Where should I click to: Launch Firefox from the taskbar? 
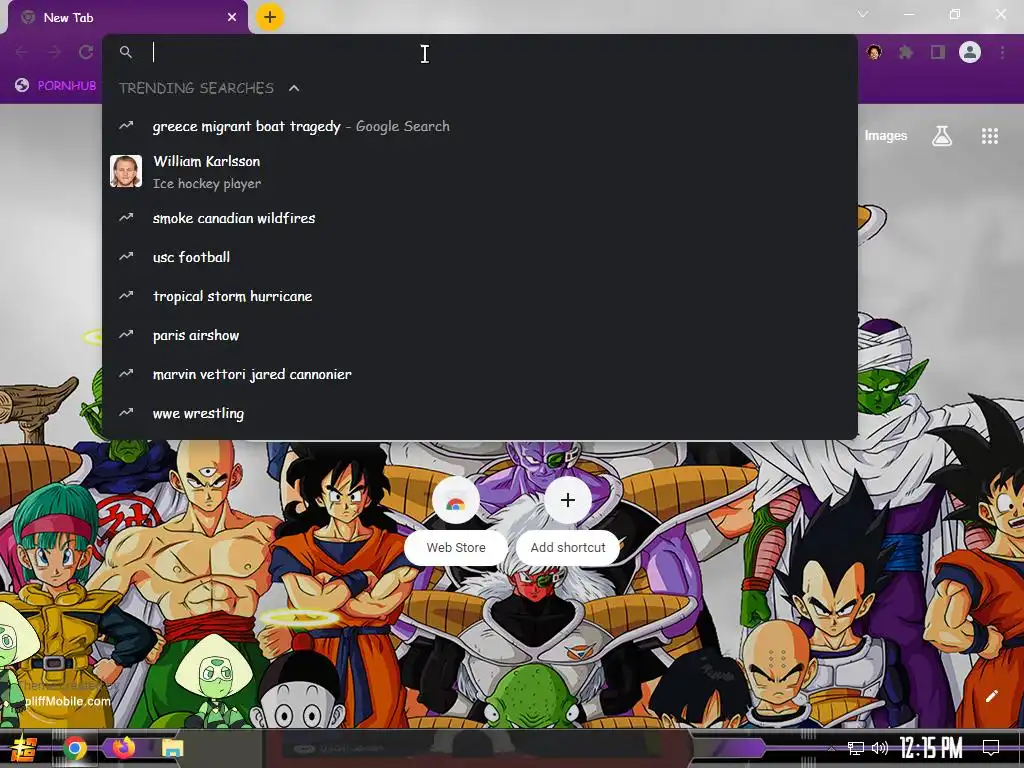click(123, 747)
